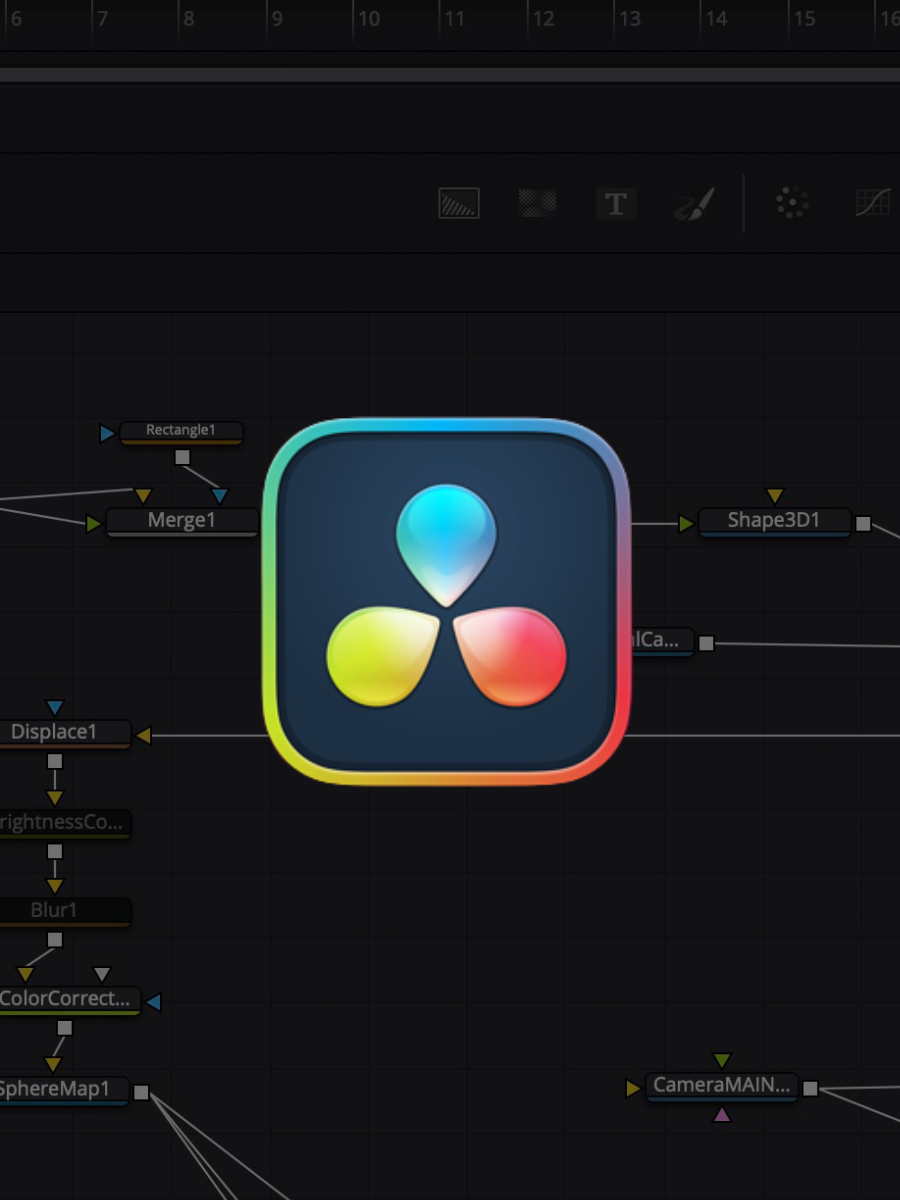
Task: Select the Merge1 node
Action: pyautogui.click(x=182, y=521)
